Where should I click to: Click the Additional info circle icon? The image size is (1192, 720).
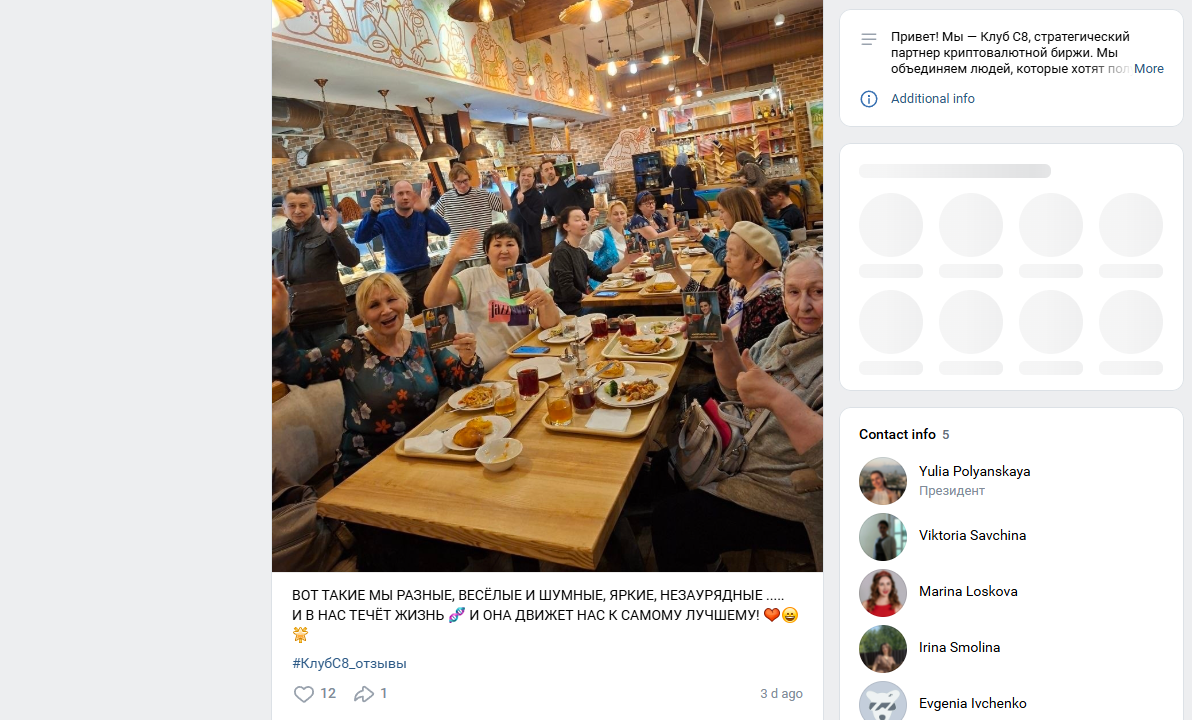[868, 99]
